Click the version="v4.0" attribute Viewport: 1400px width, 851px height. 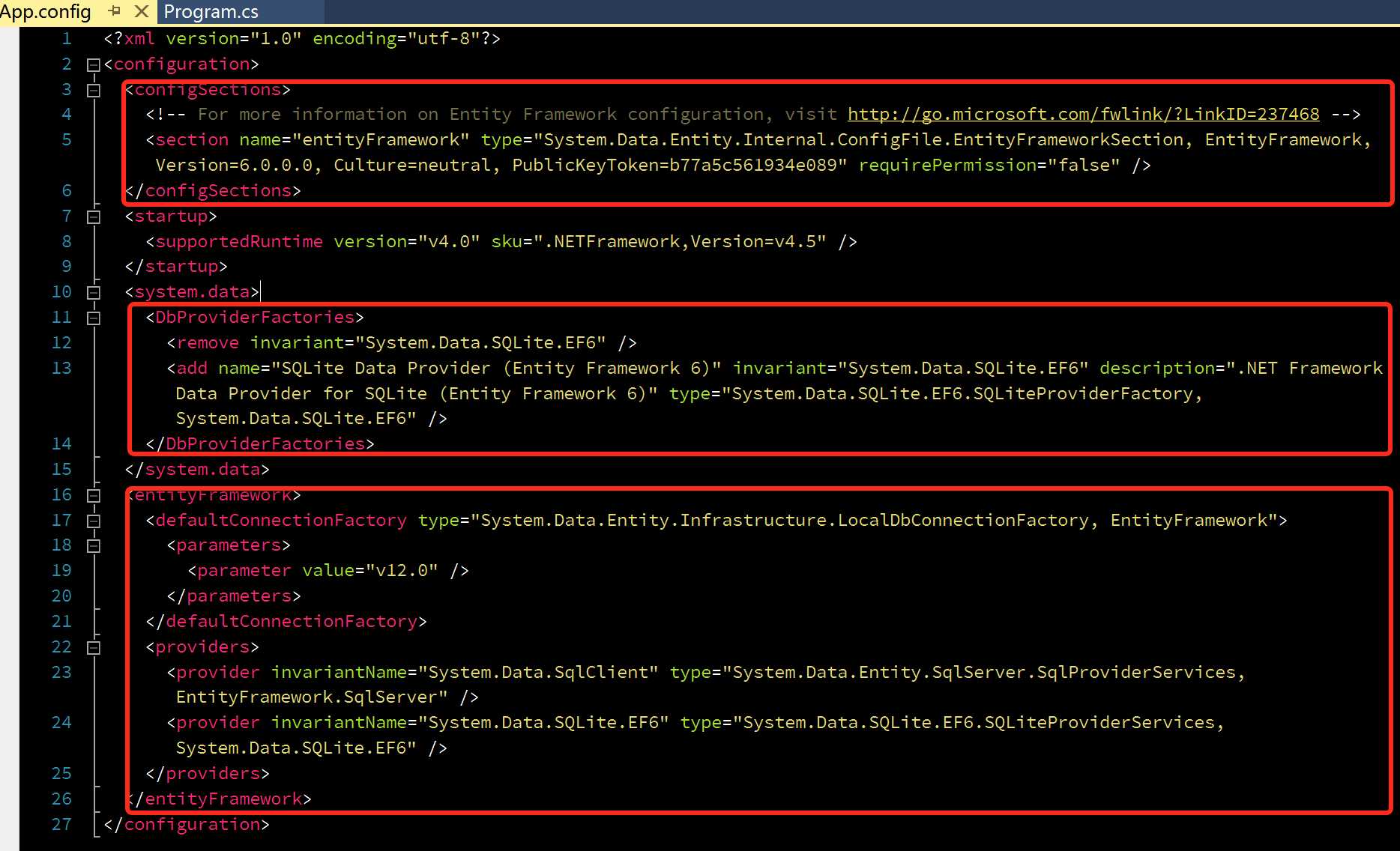(407, 241)
